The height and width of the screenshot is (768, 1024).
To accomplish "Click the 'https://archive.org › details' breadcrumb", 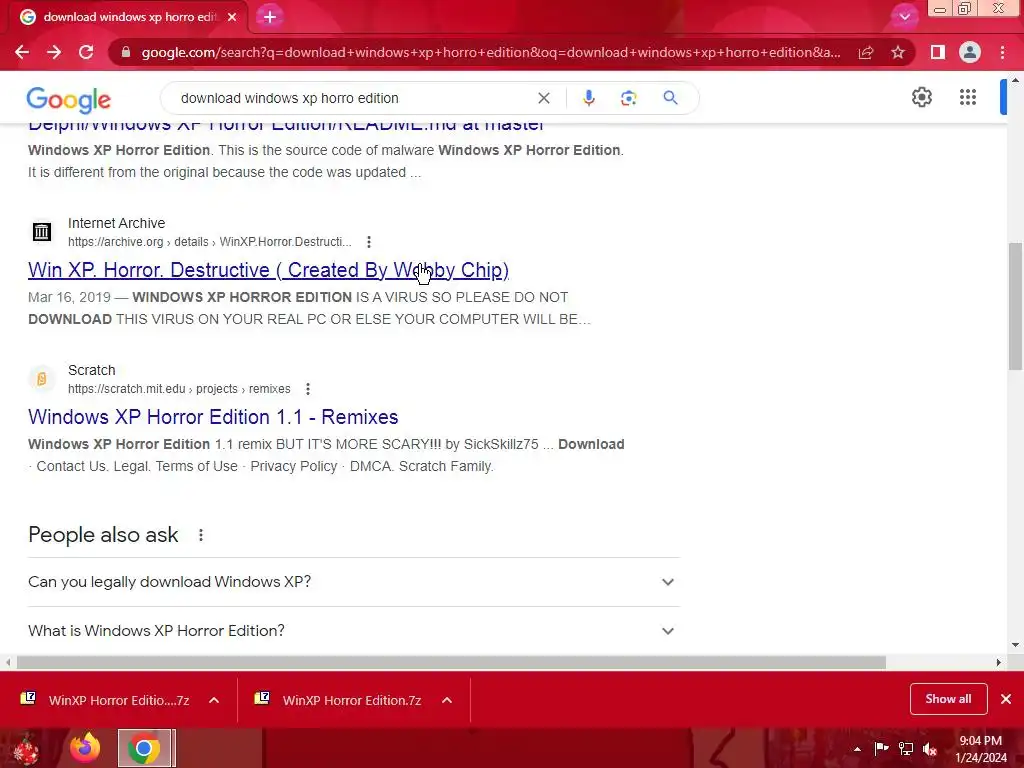I will point(209,242).
